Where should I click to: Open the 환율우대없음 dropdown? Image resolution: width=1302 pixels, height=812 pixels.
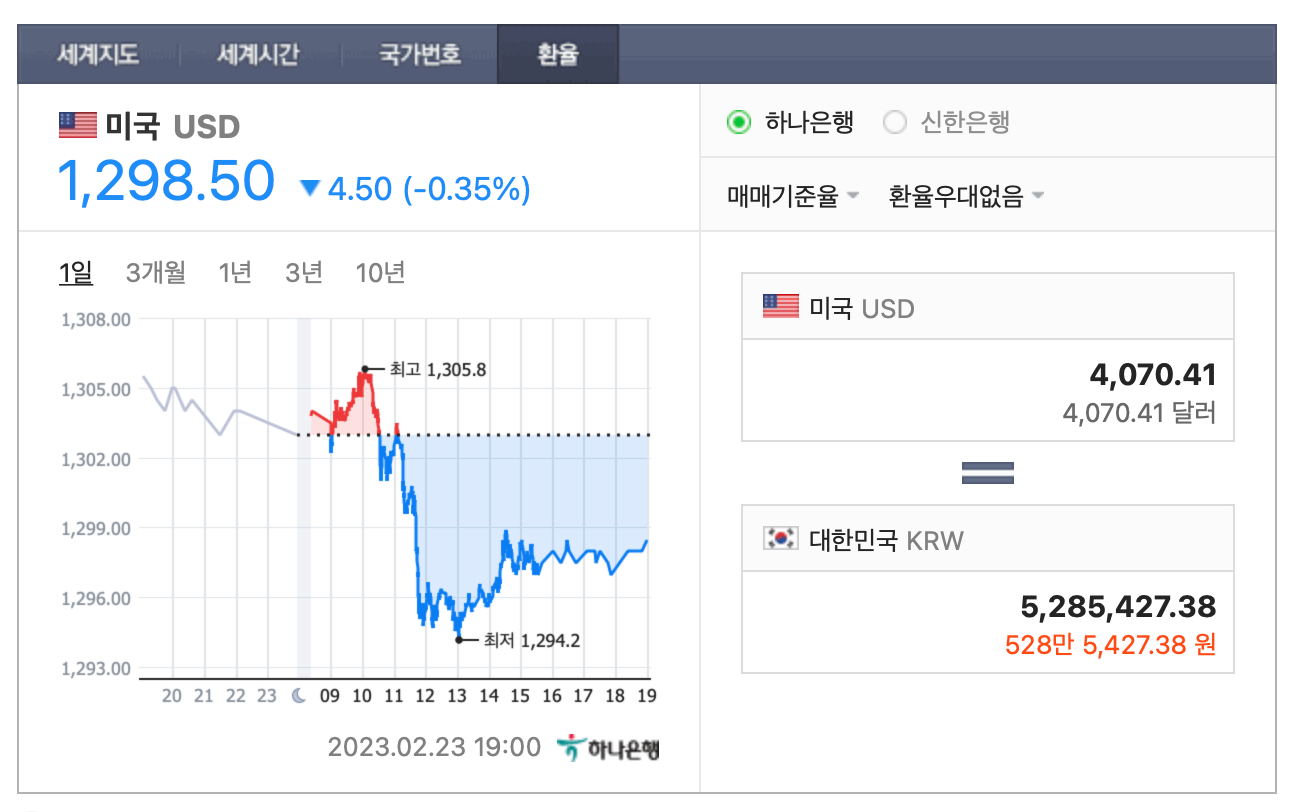coord(964,196)
